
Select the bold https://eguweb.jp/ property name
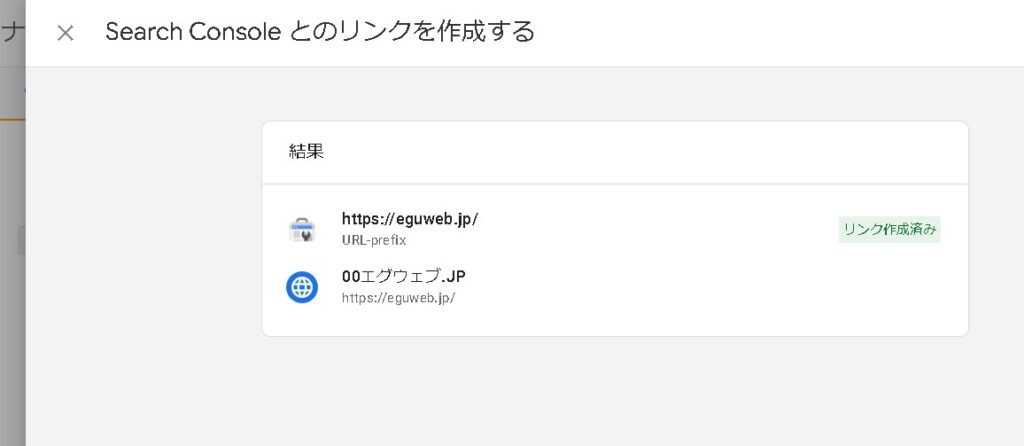coord(410,219)
